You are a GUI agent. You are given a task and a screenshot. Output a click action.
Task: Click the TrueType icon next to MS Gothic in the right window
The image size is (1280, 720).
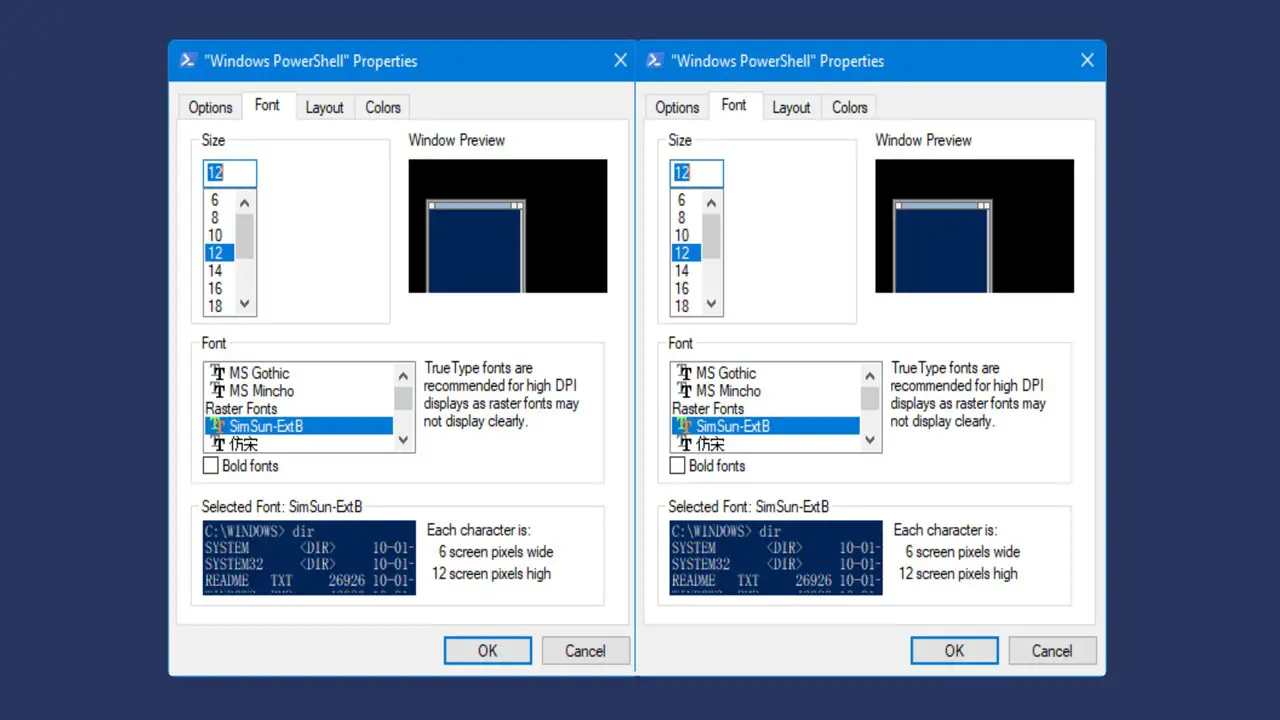coord(686,373)
